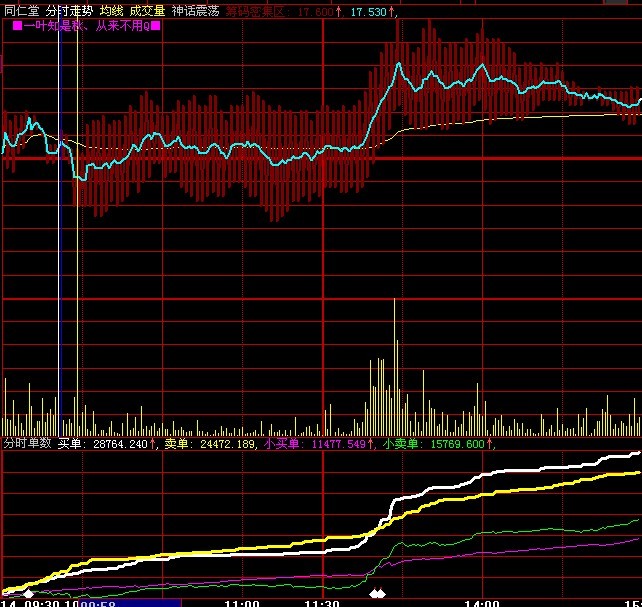Viewport: 642px width, 607px height.
Task: Select the 神话震荡 indicator label
Action: pos(195,11)
